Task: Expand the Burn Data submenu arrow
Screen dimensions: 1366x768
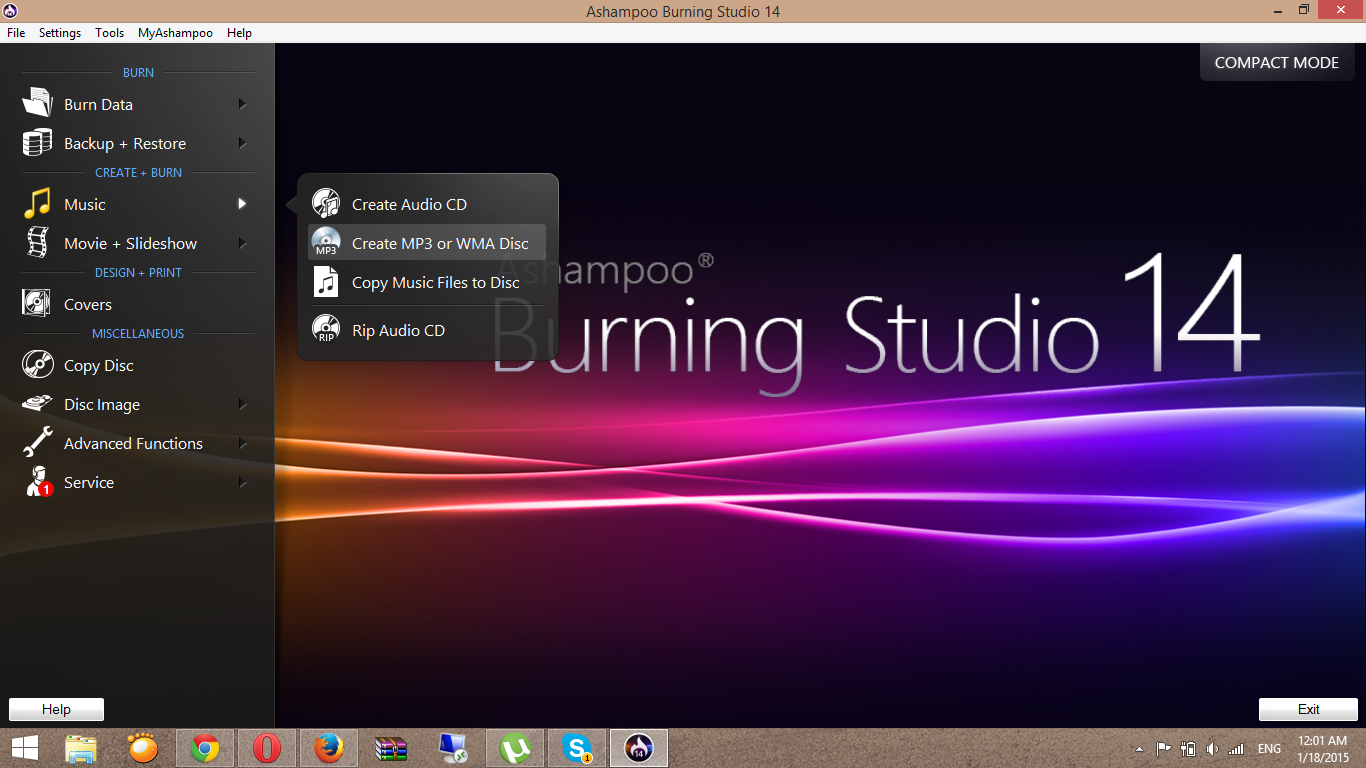Action: point(242,104)
